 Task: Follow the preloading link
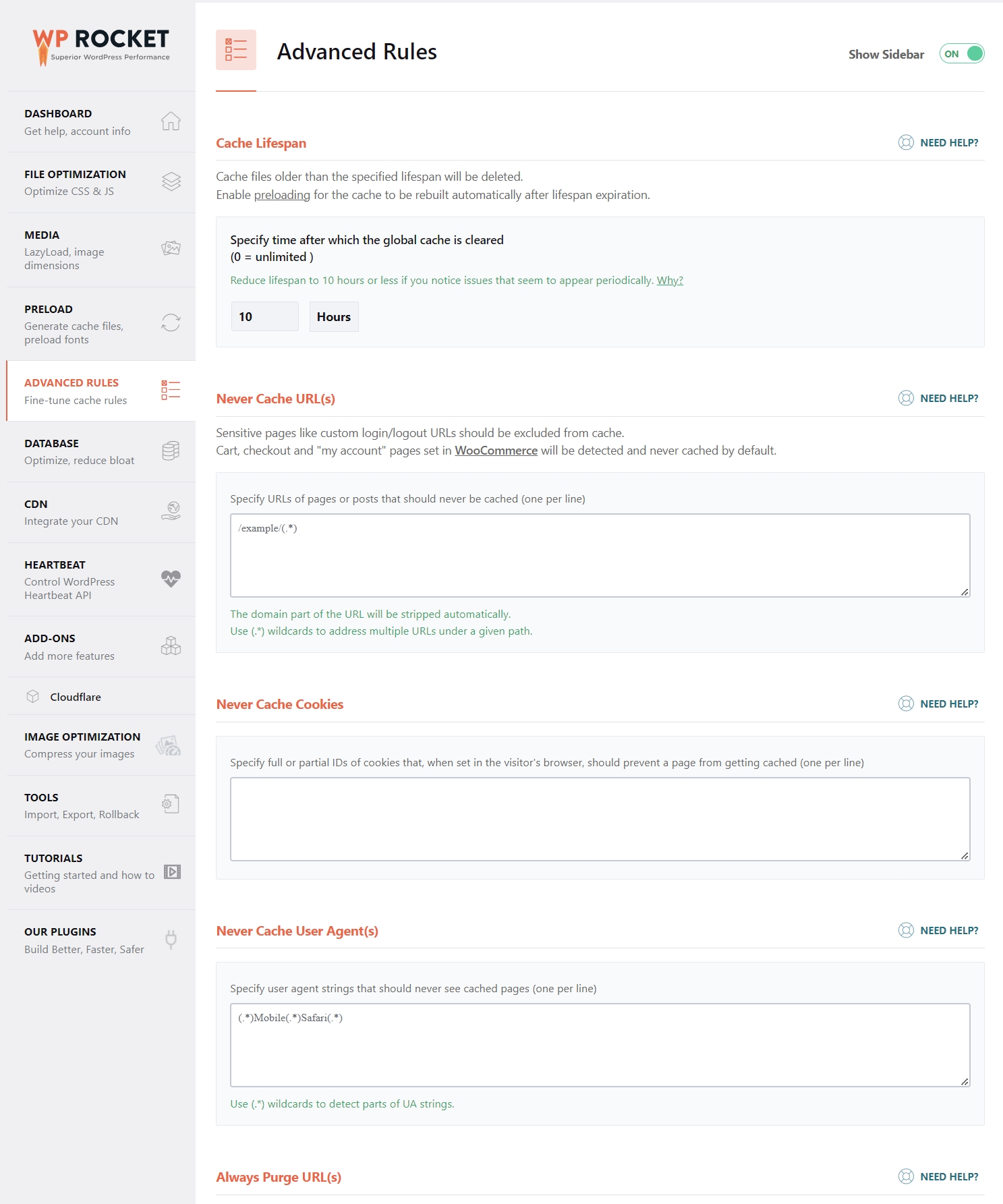pyautogui.click(x=282, y=195)
